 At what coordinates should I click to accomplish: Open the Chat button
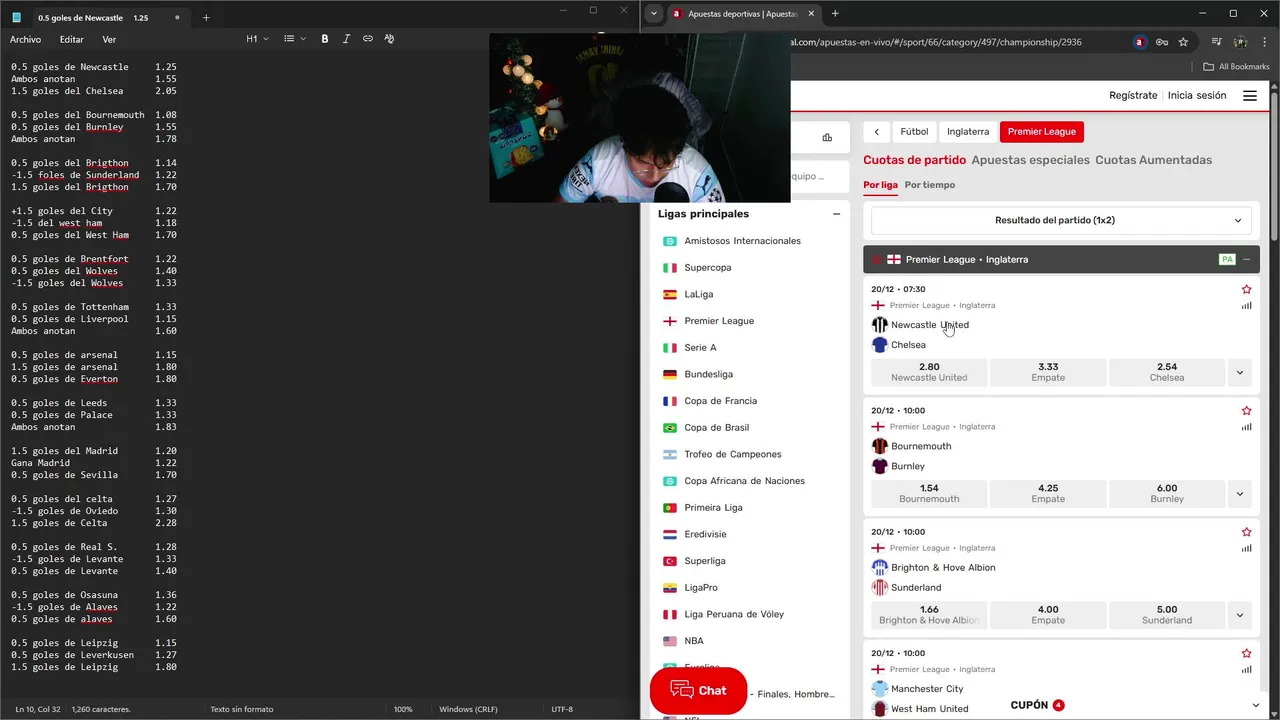[699, 691]
